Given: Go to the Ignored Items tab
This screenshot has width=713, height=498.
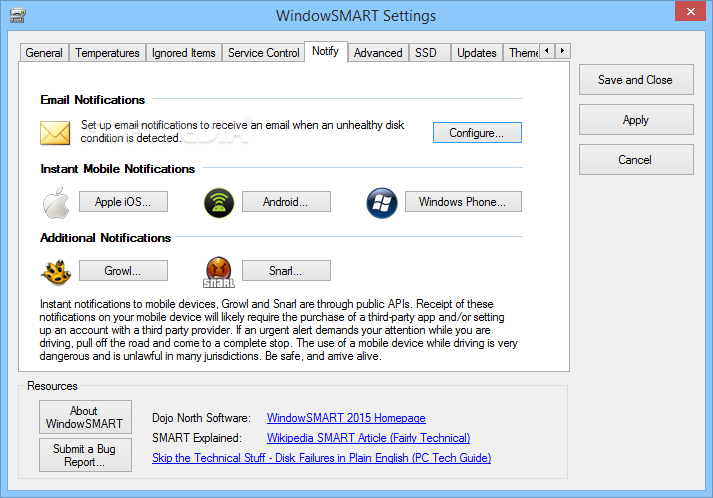Looking at the screenshot, I should coord(184,53).
